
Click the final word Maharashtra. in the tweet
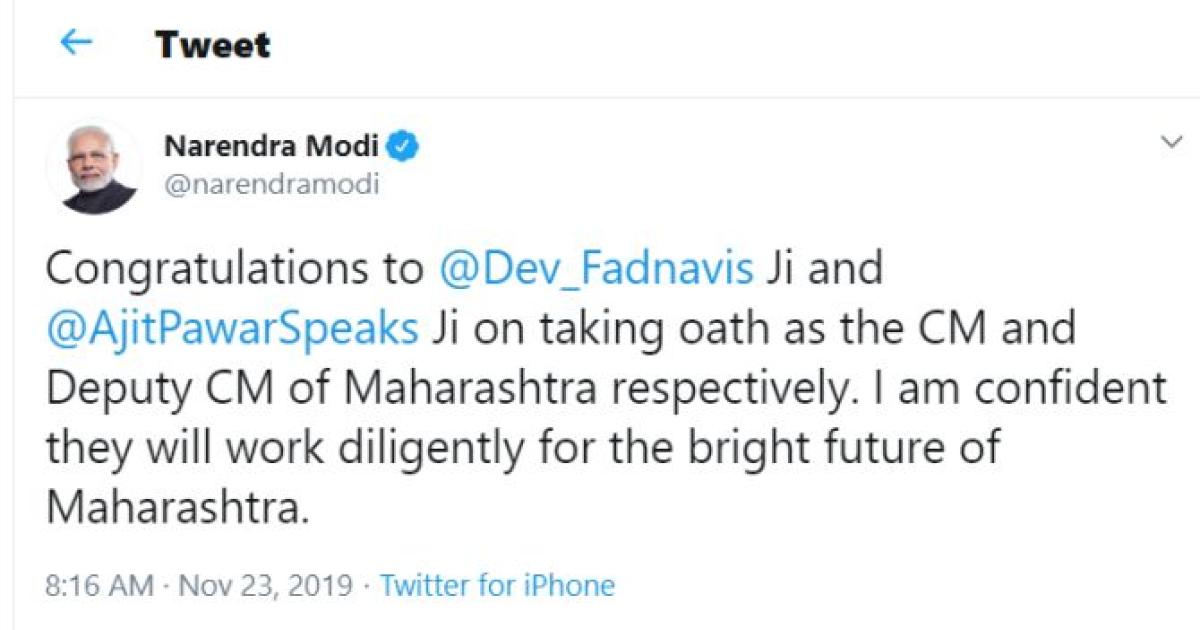(x=173, y=508)
